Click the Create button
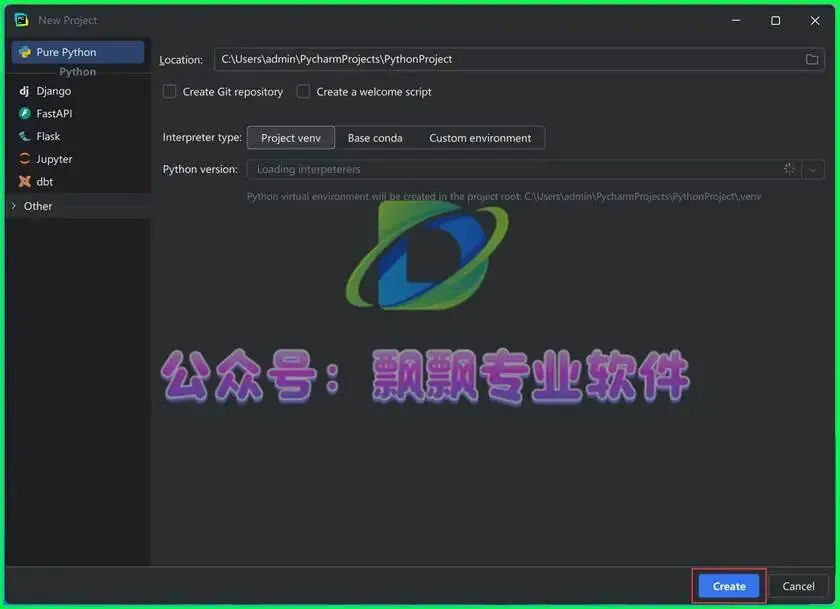The image size is (840, 609). point(729,586)
